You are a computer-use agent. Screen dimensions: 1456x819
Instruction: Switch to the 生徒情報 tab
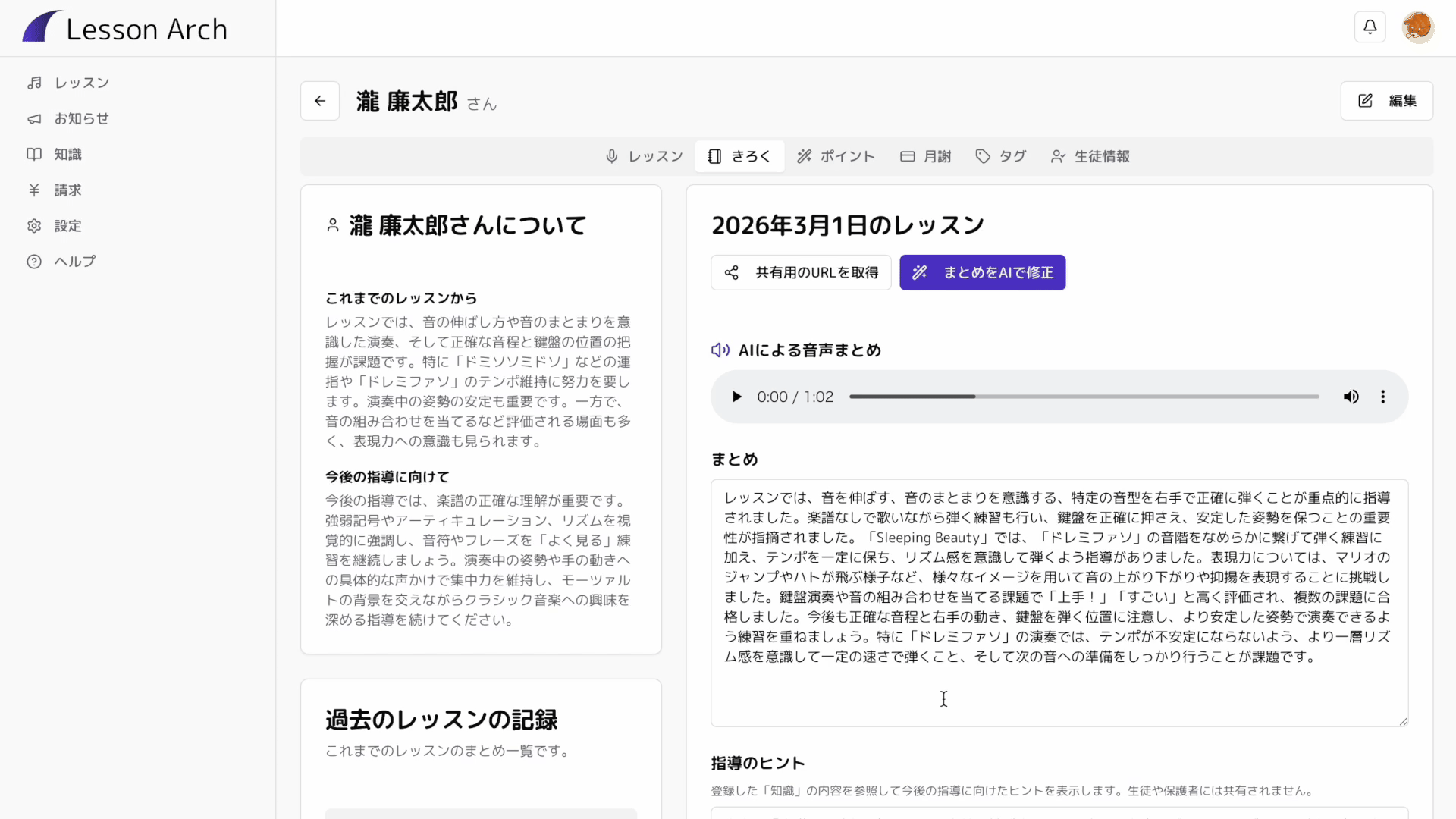click(1090, 156)
